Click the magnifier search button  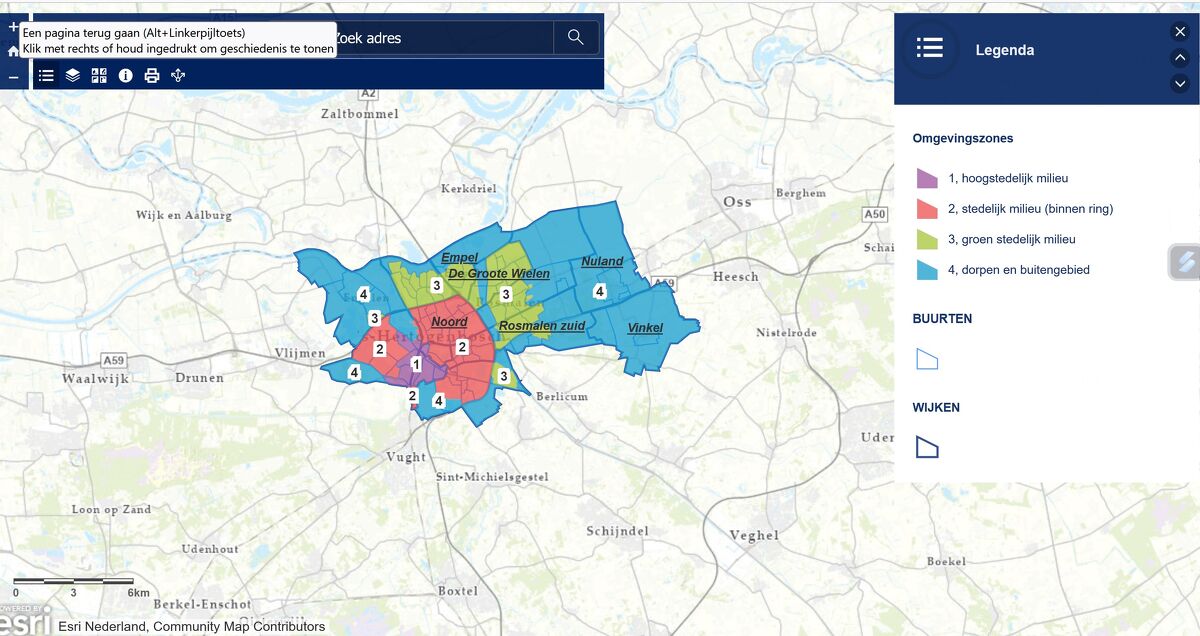(575, 37)
